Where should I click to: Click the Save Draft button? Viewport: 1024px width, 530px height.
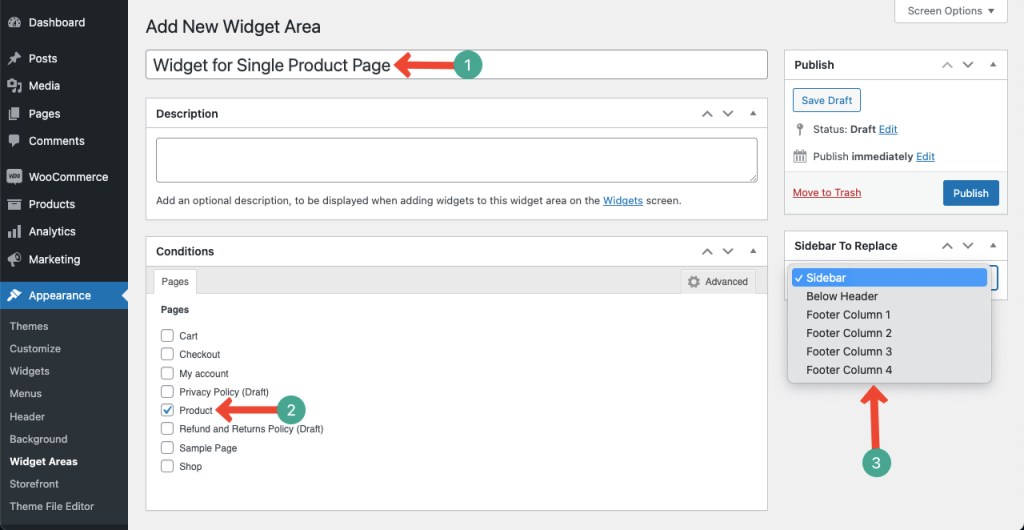click(827, 101)
